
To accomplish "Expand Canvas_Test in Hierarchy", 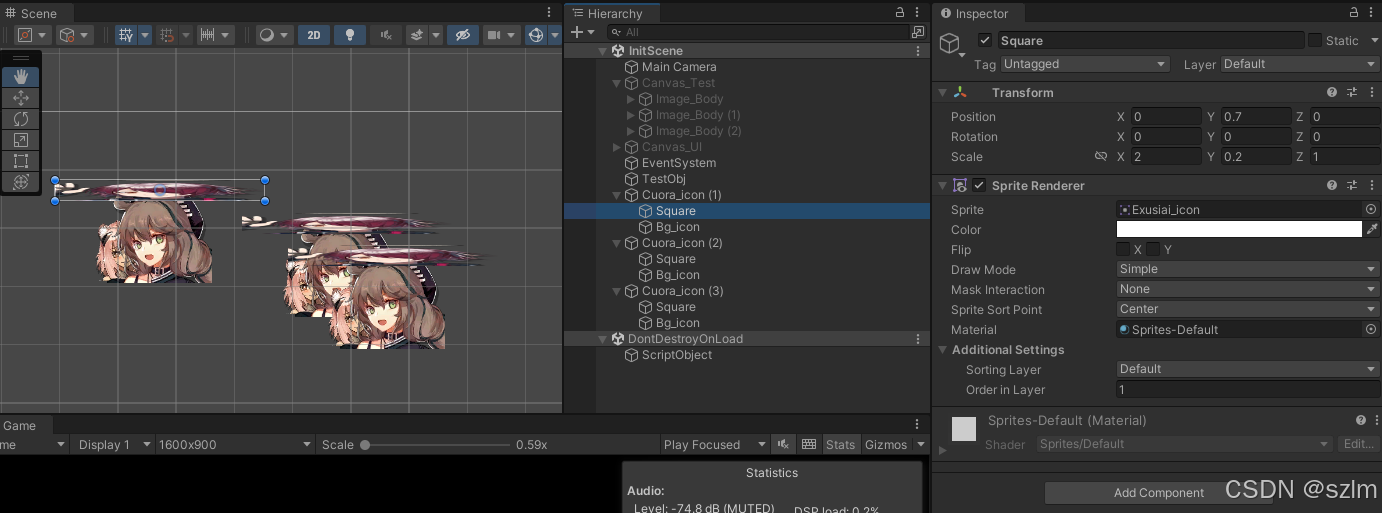I will pos(617,83).
